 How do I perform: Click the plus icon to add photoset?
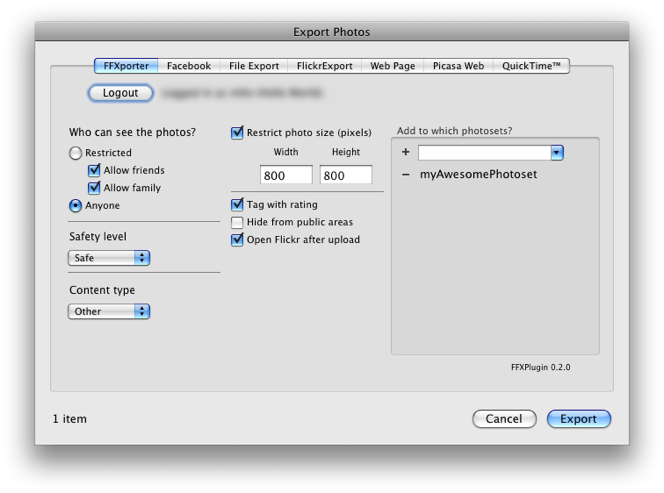pyautogui.click(x=406, y=153)
